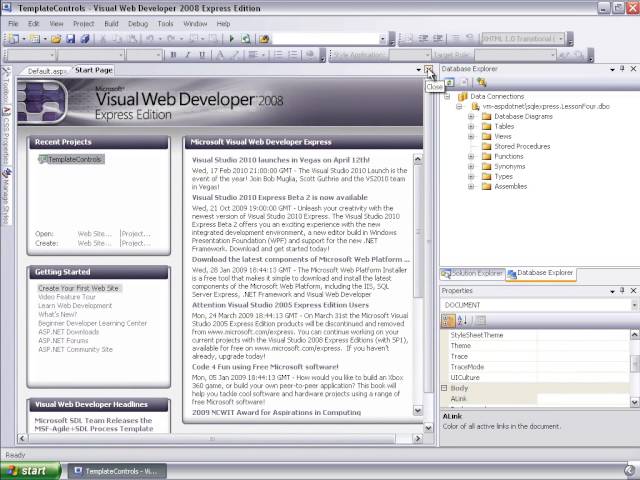
Task: Open the Build menu
Action: point(111,24)
